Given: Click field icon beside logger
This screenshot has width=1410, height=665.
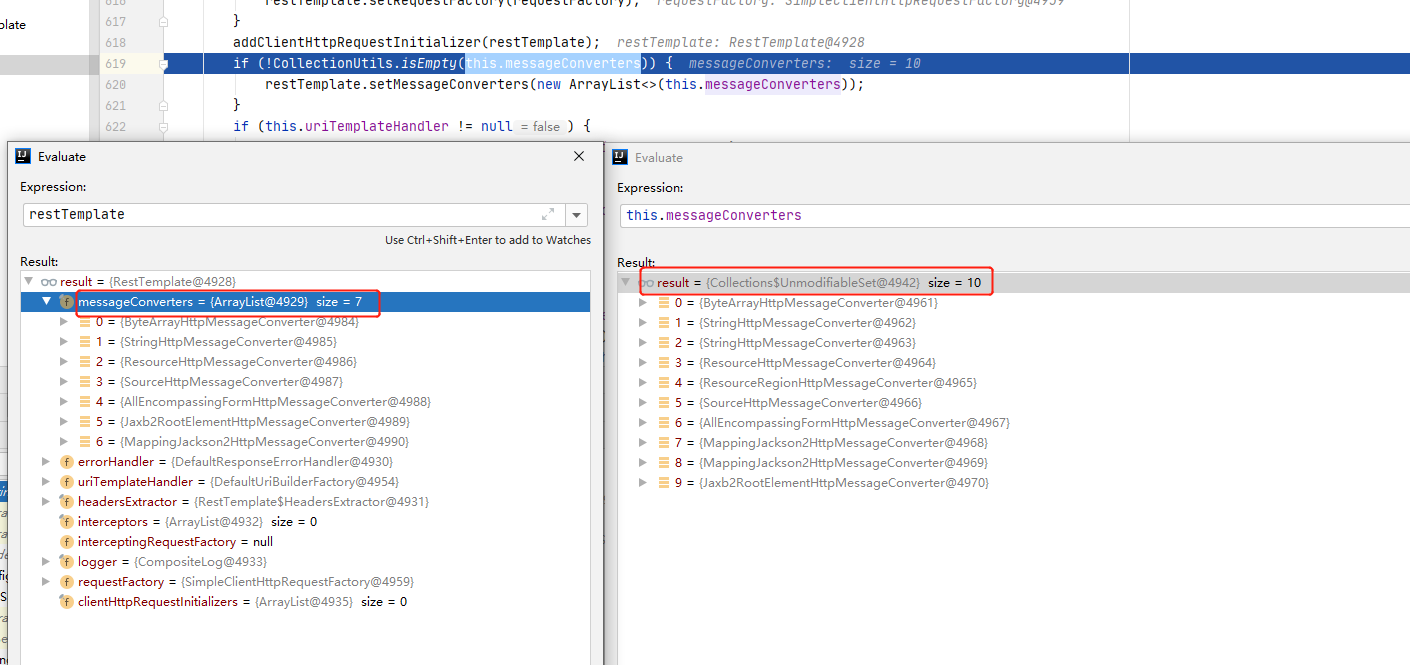Looking at the screenshot, I should point(67,562).
